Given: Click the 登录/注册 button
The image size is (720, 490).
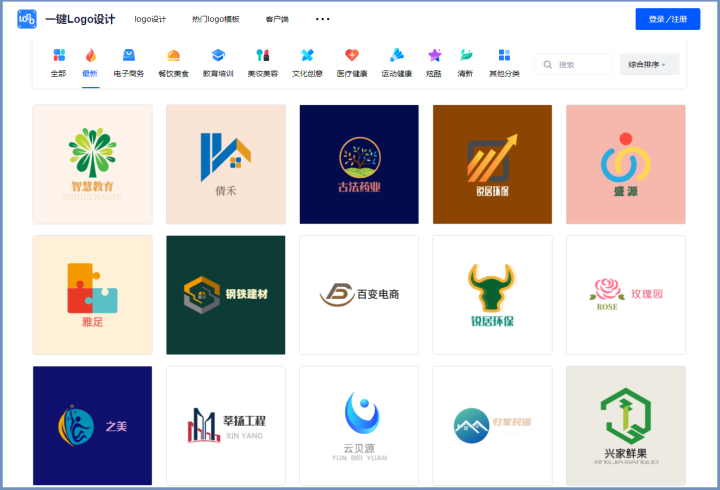Looking at the screenshot, I should 667,19.
